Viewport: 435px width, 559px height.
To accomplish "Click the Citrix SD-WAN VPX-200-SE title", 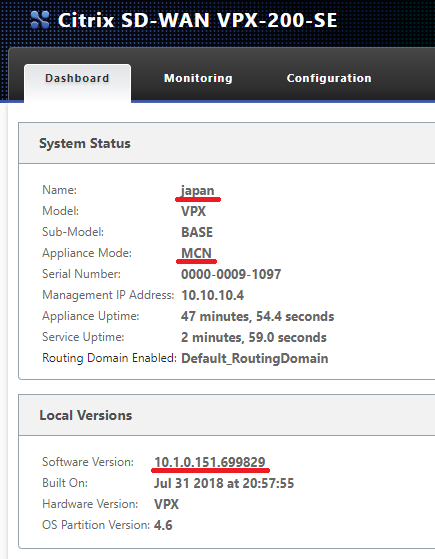I will (197, 20).
